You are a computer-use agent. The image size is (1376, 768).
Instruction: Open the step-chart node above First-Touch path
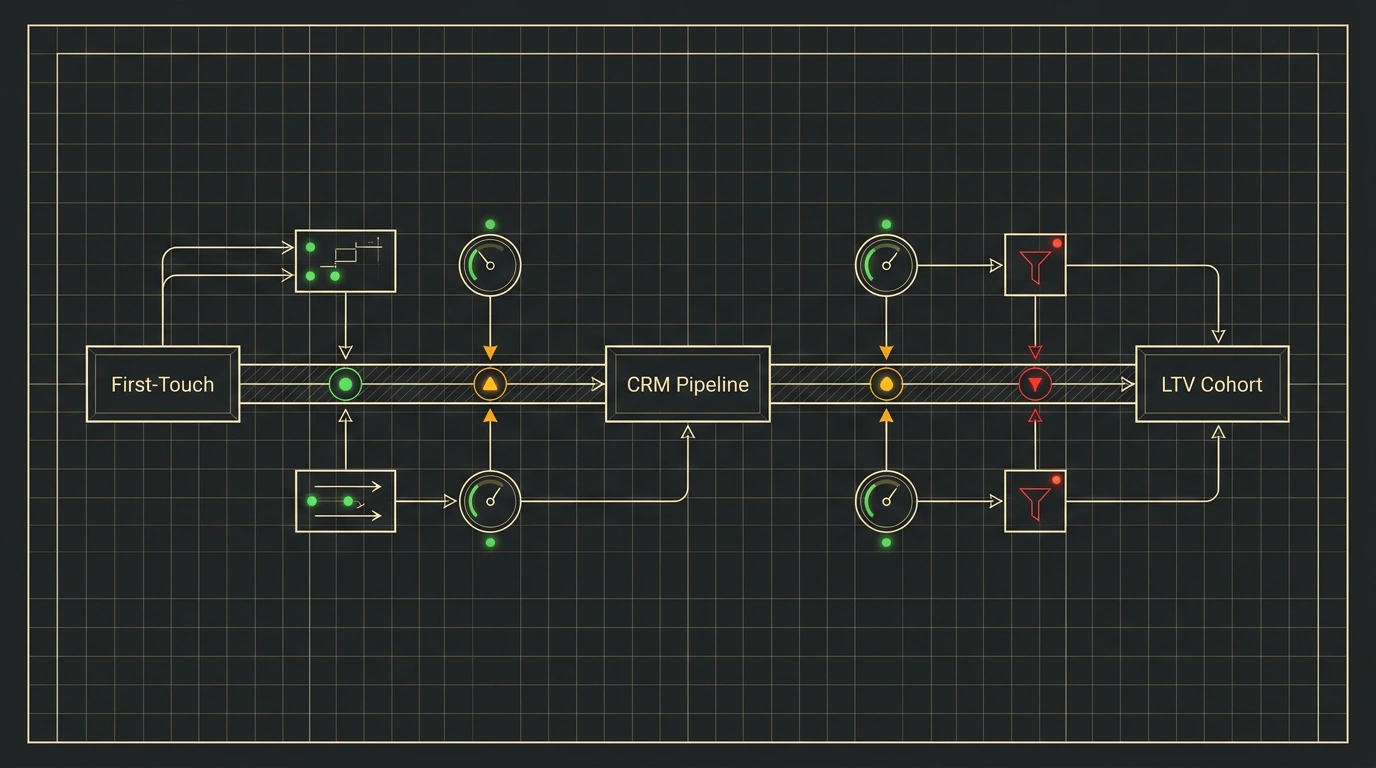tap(346, 261)
